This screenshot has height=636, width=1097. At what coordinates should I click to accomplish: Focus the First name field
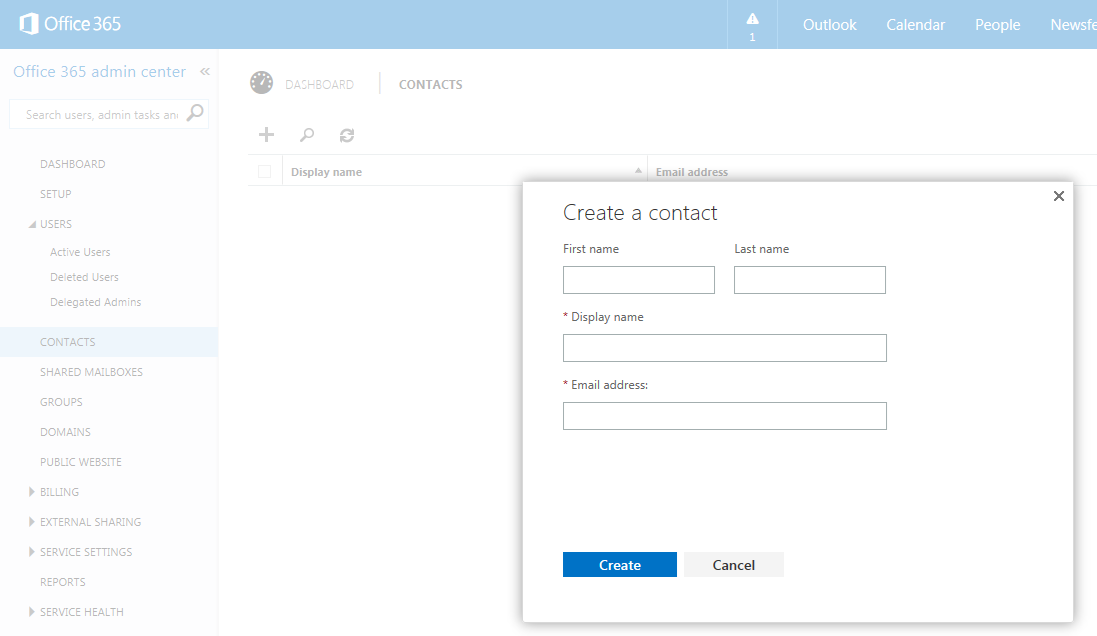(x=639, y=280)
